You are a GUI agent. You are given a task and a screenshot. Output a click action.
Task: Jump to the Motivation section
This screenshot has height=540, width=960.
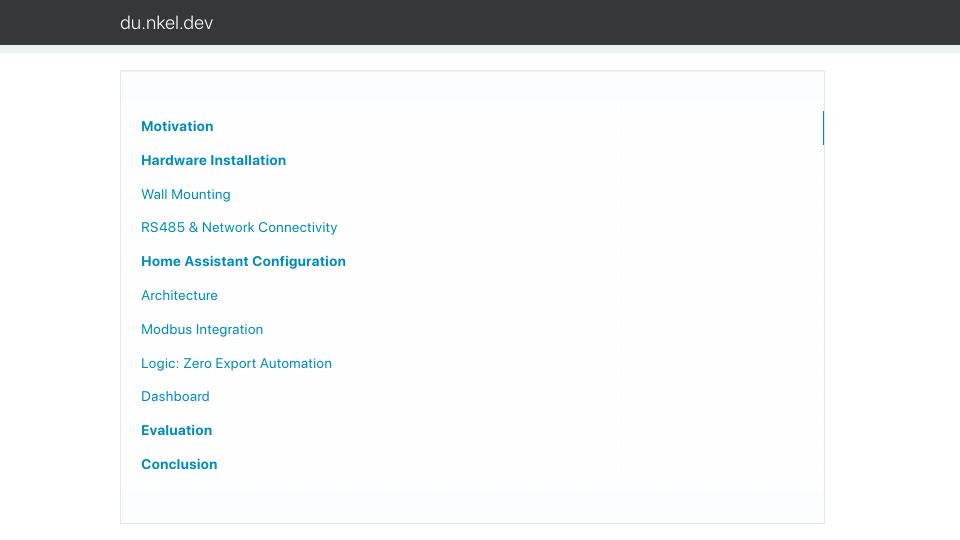pyautogui.click(x=178, y=126)
